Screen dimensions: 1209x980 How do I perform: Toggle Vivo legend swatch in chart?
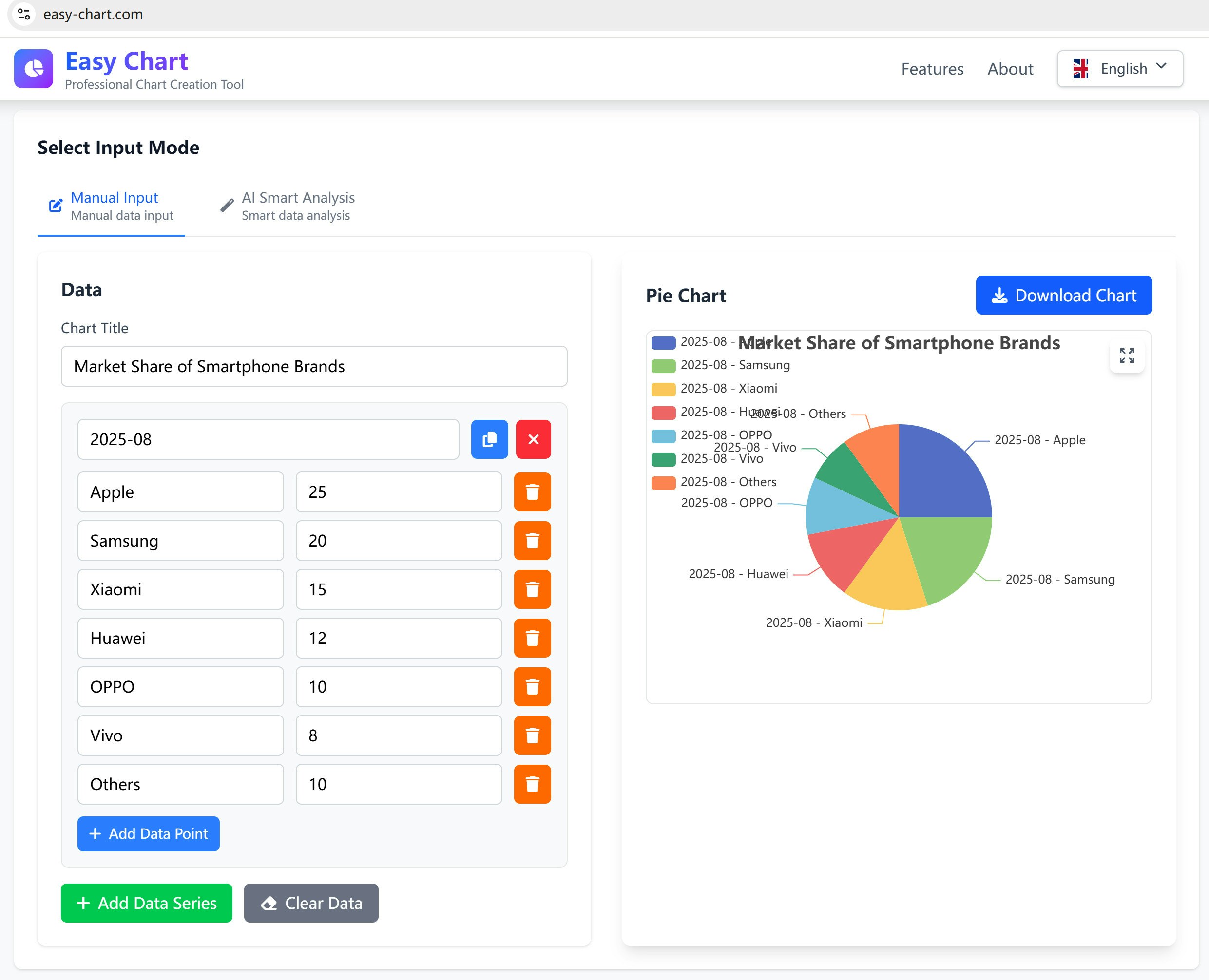(x=664, y=459)
